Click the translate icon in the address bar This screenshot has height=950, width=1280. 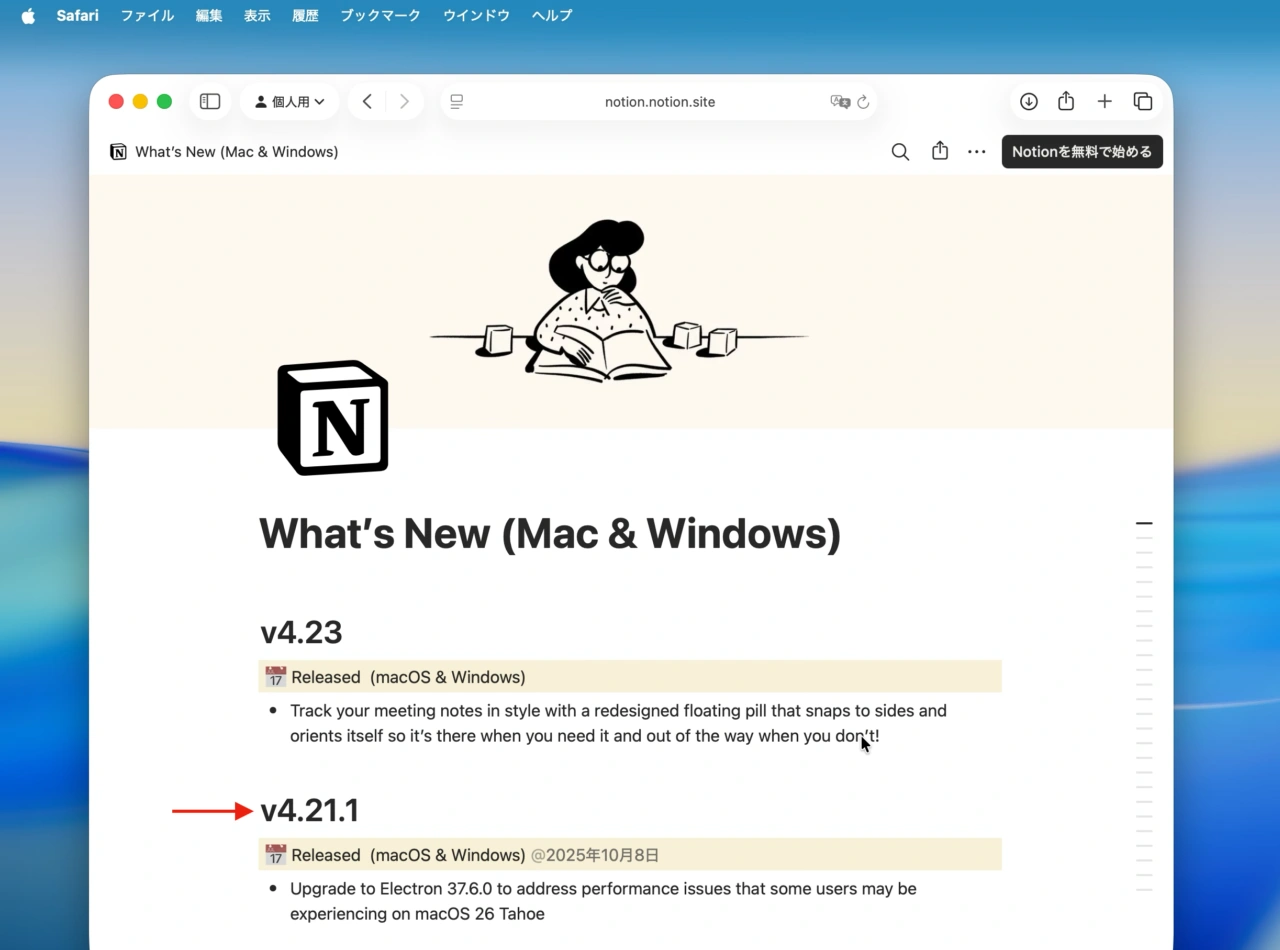(x=841, y=101)
